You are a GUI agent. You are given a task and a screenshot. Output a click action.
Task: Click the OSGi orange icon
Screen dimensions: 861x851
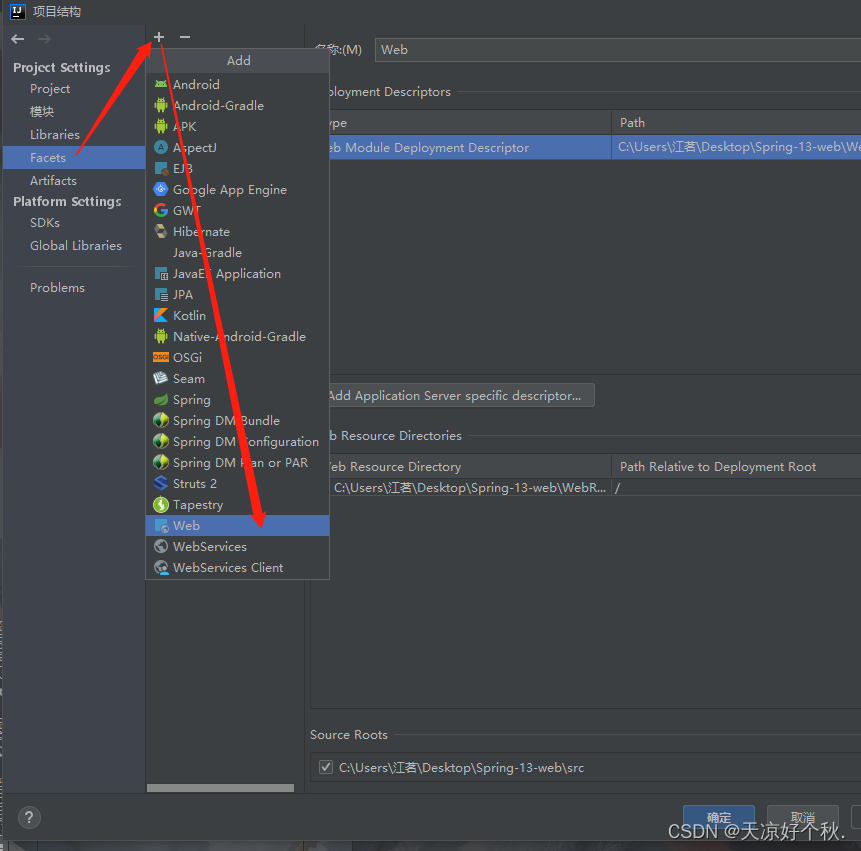pos(161,357)
